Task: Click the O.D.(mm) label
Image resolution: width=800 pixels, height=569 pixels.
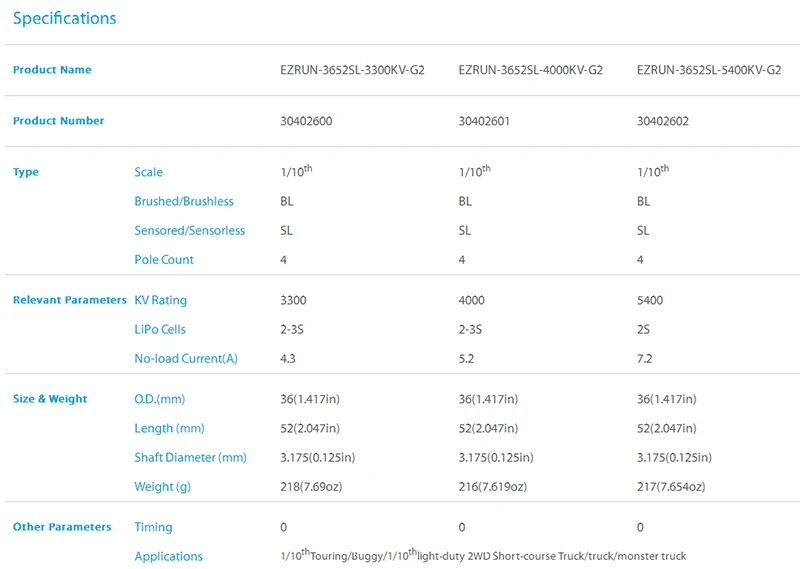Action: pos(160,399)
